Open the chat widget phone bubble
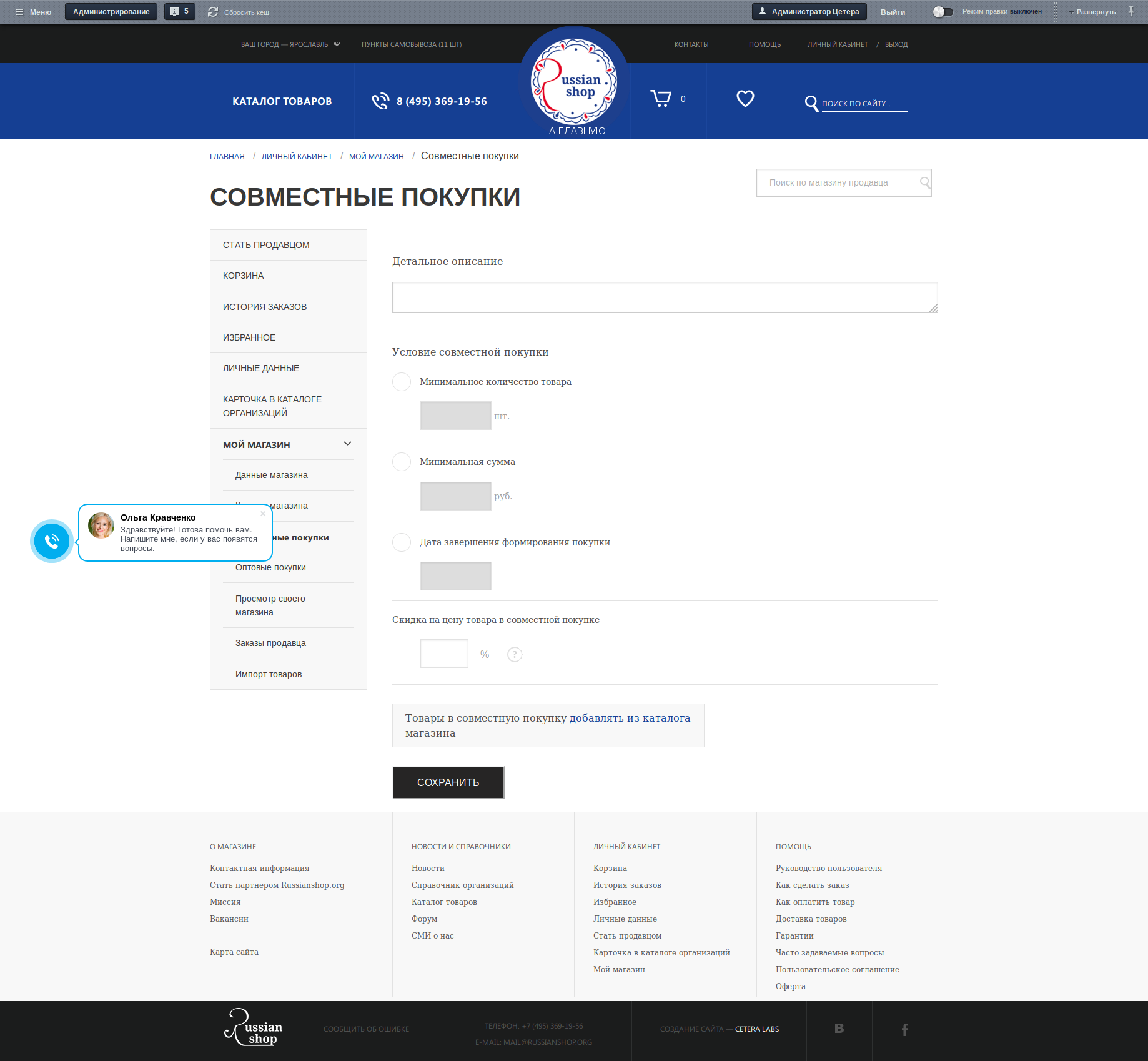 pyautogui.click(x=51, y=541)
